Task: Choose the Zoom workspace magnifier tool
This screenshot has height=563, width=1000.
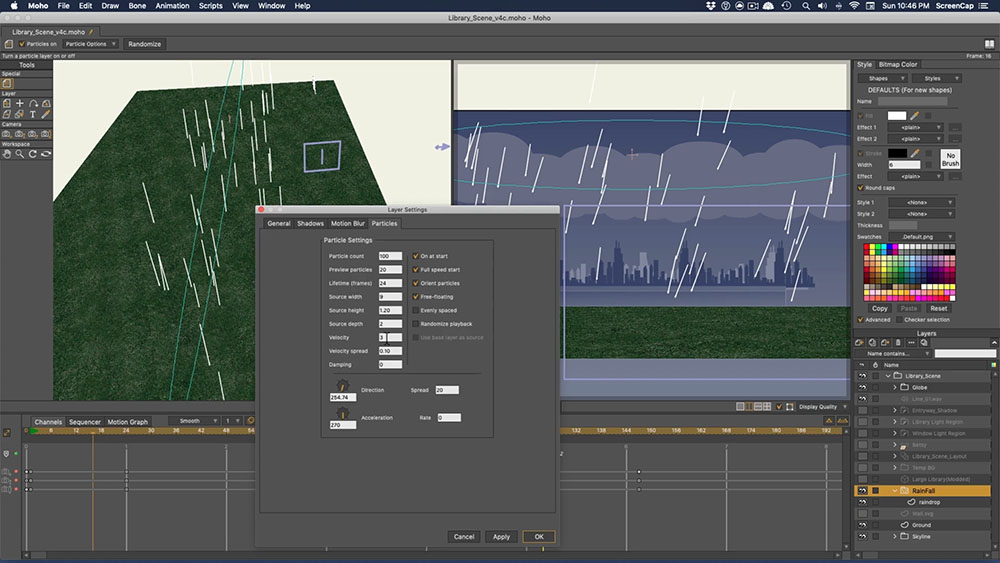Action: click(x=20, y=154)
